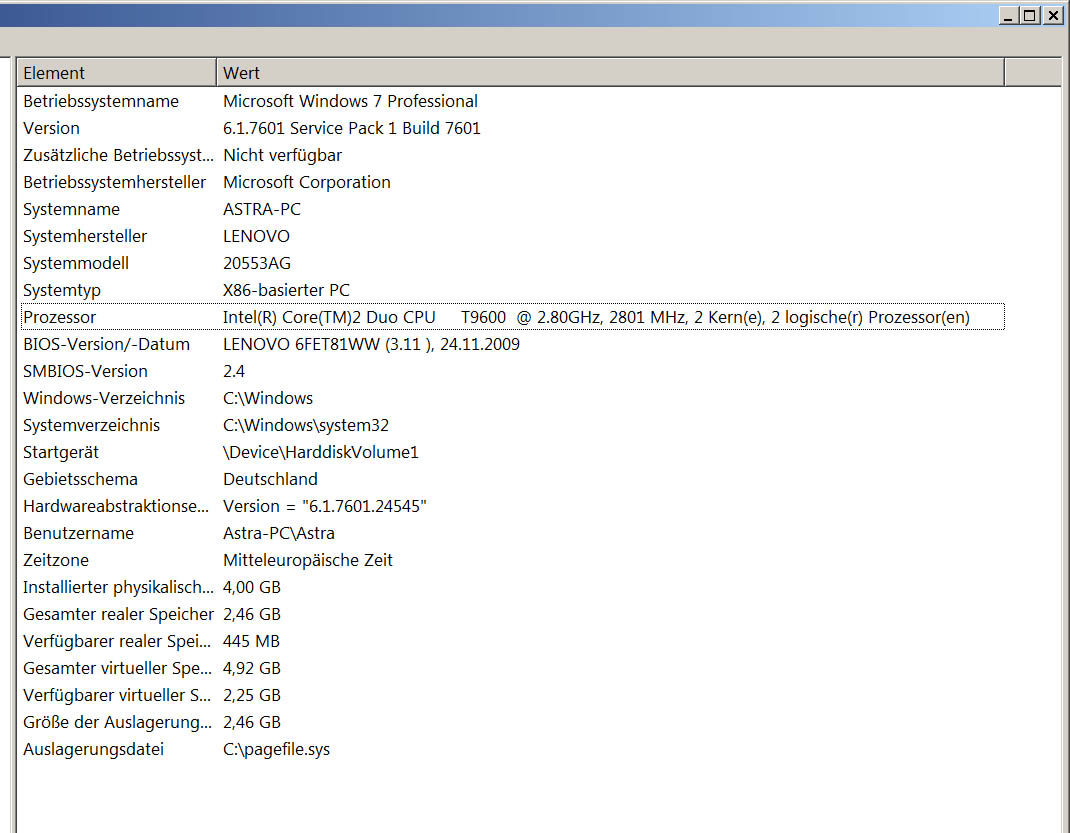Select the value Mitteleuropäische Zeit
Viewport: 1070px width, 833px height.
(x=308, y=560)
